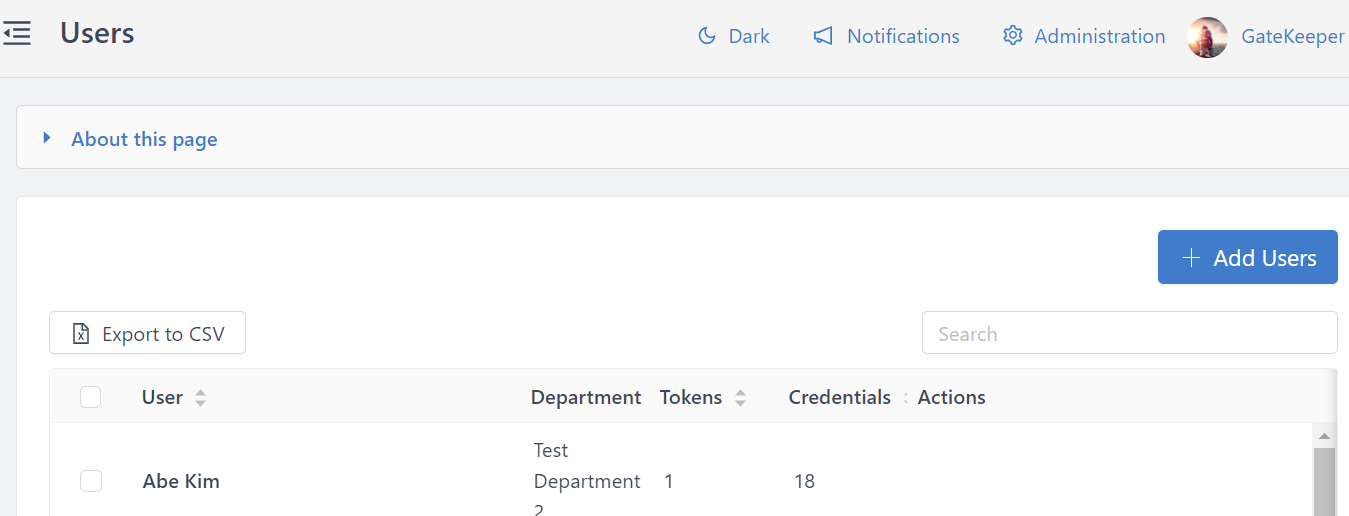Screen dimensions: 1349x516
Task: Click the Administration gear icon
Action: pyautogui.click(x=1013, y=36)
